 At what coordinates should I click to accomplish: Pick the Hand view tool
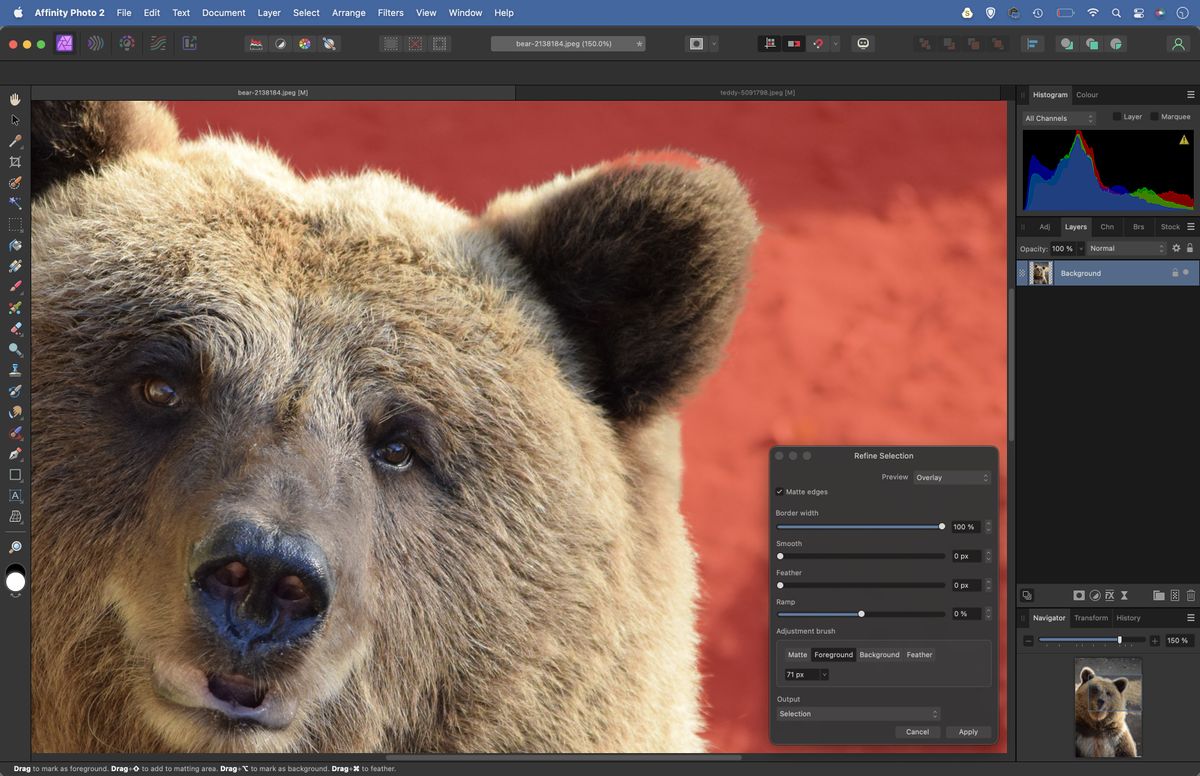14,99
